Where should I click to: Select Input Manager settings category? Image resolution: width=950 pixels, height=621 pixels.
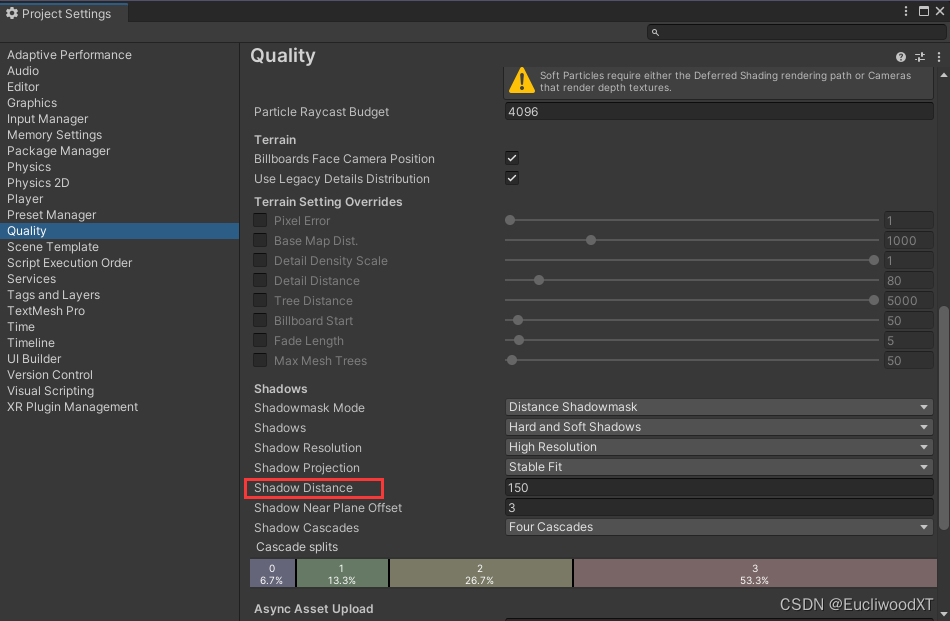(47, 119)
